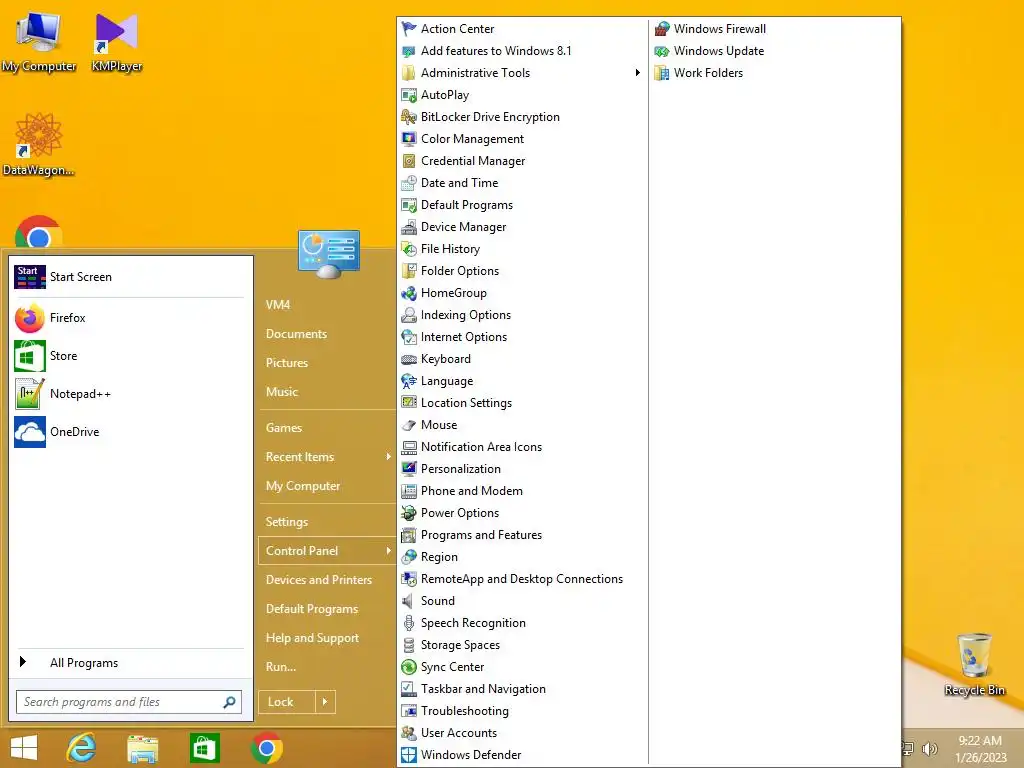Image resolution: width=1024 pixels, height=768 pixels.
Task: Click the volume icon in system tray
Action: [929, 749]
